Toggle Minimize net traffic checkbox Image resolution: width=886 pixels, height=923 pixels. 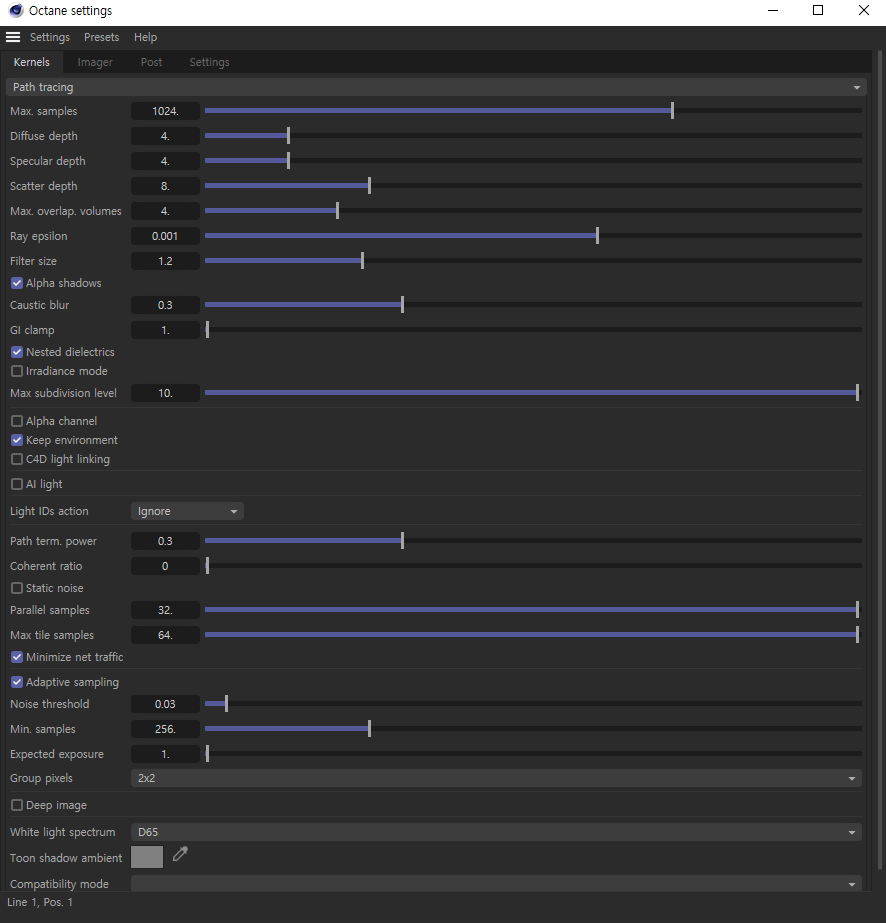click(x=17, y=657)
